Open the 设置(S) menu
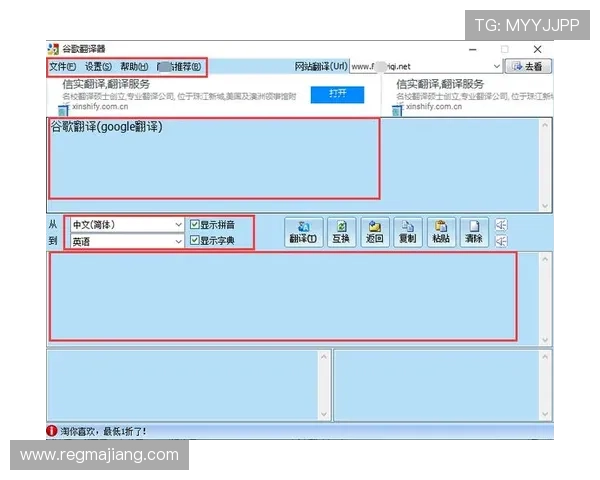Screen dimensions: 600x480 pos(98,67)
